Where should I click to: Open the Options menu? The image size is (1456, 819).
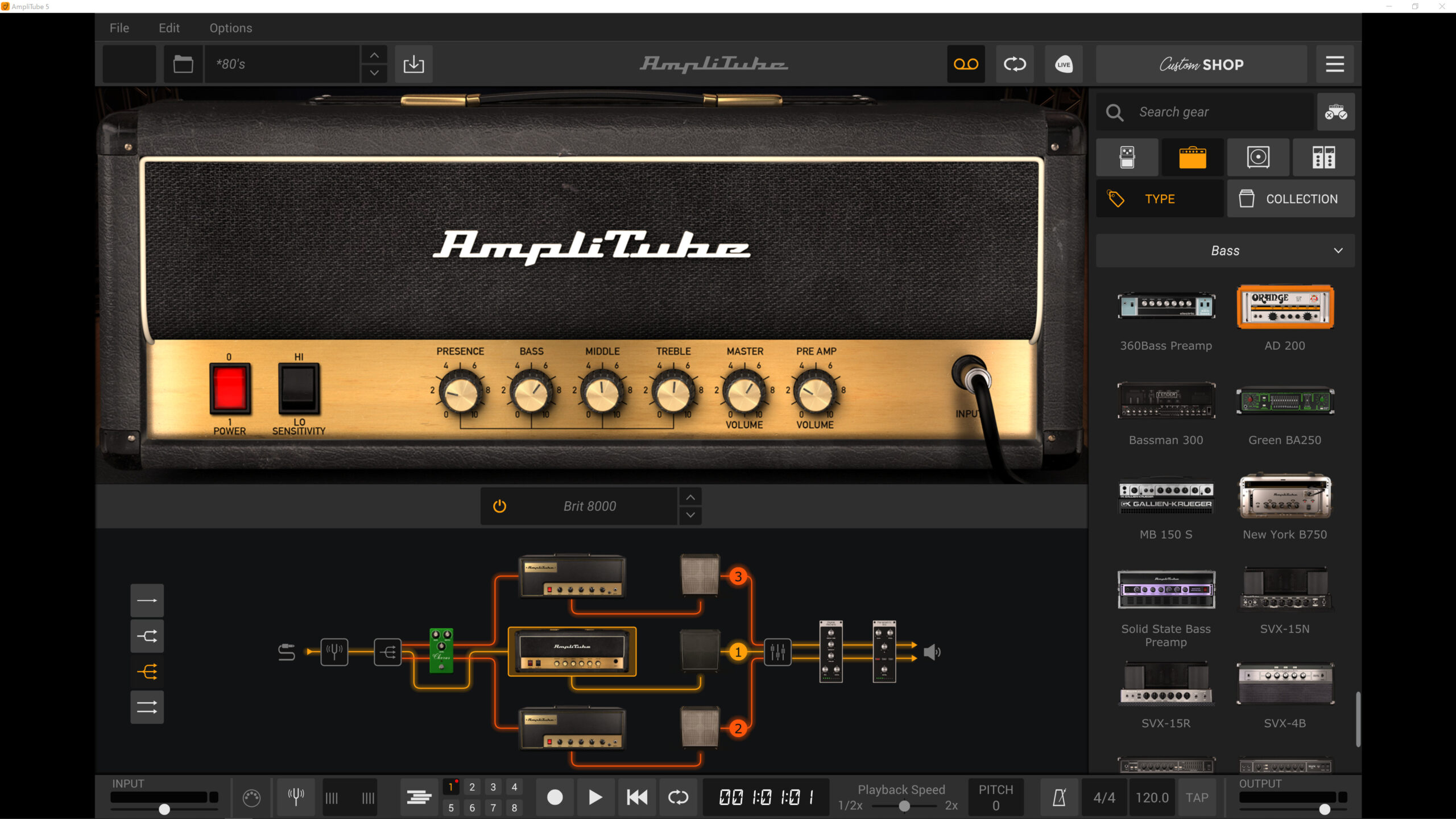pyautogui.click(x=231, y=28)
